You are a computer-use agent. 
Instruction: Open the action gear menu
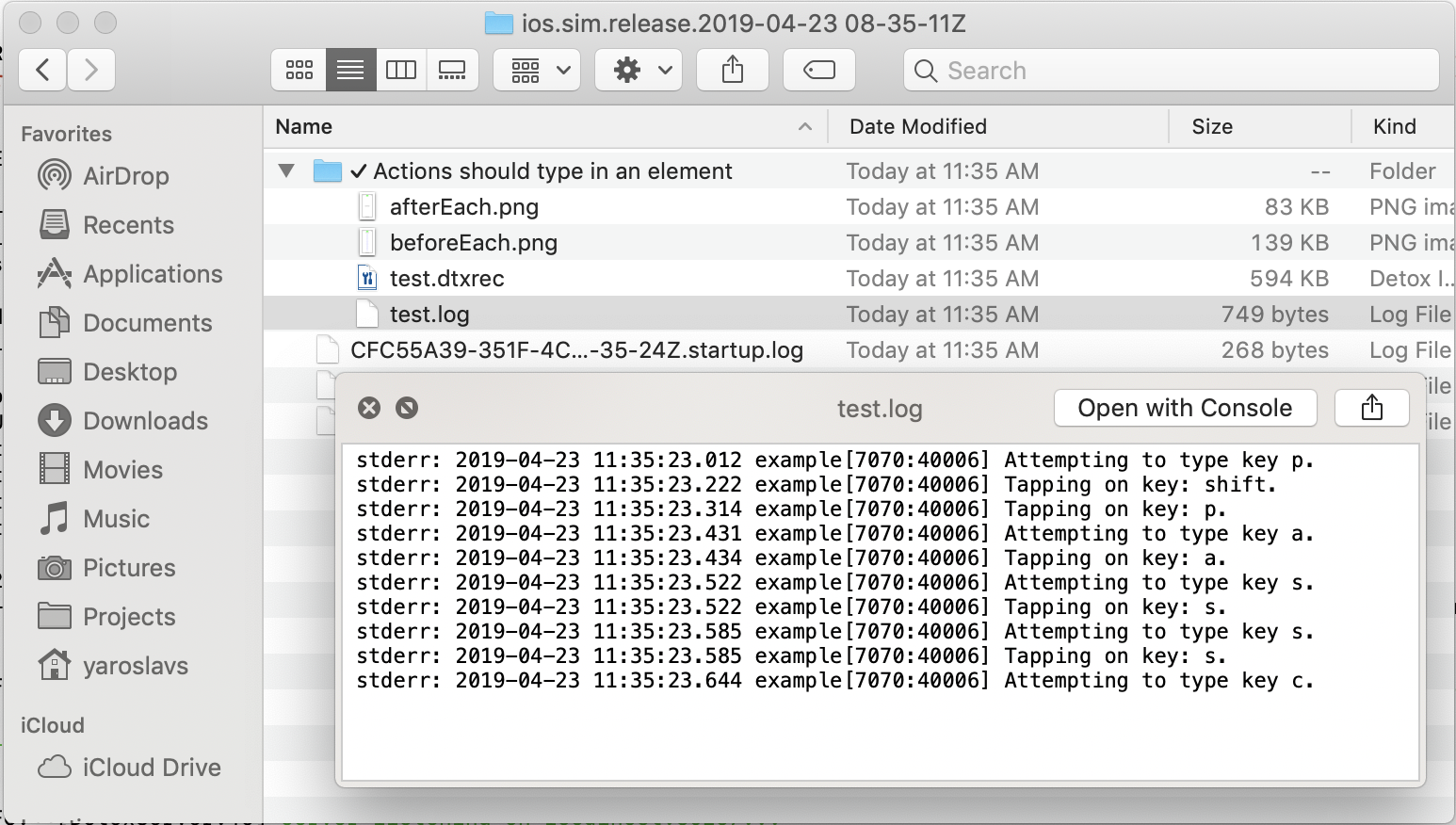(x=638, y=69)
